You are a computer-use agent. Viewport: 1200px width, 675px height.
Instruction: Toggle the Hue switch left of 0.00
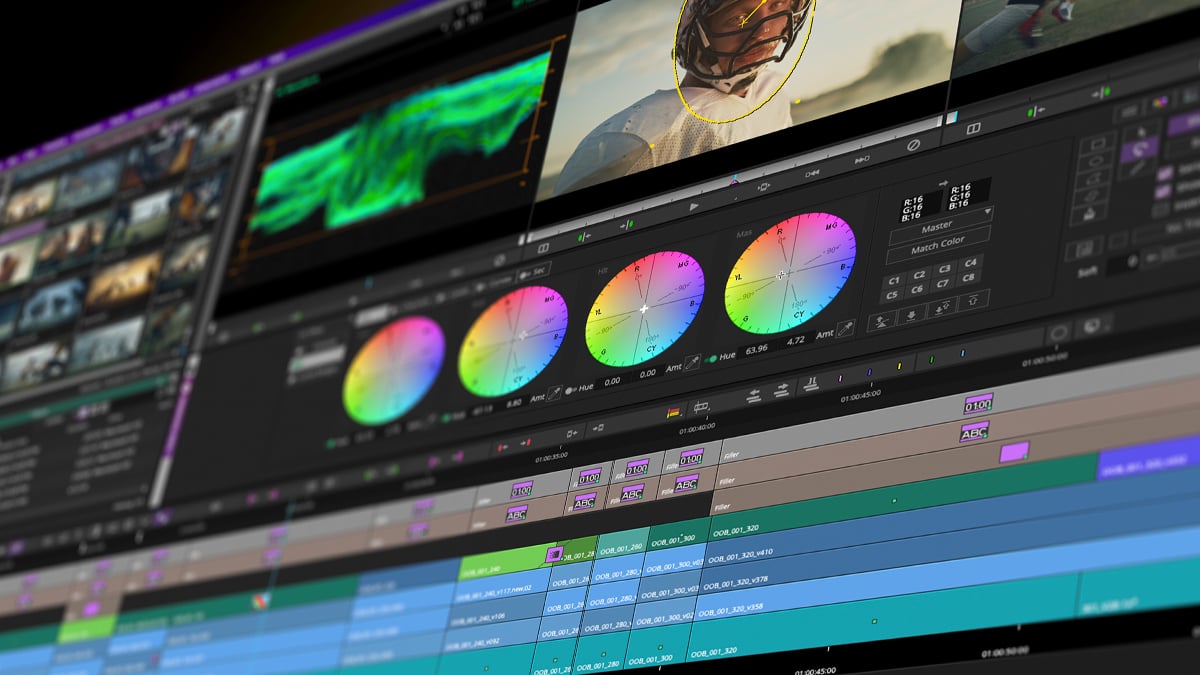click(571, 390)
